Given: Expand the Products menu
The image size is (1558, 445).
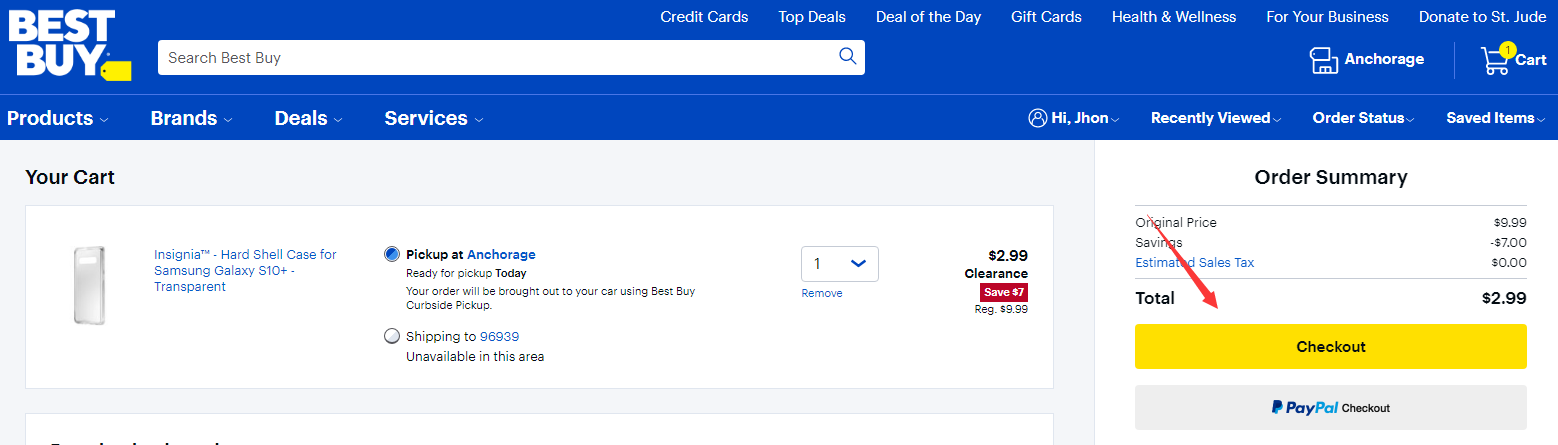Looking at the screenshot, I should (57, 118).
